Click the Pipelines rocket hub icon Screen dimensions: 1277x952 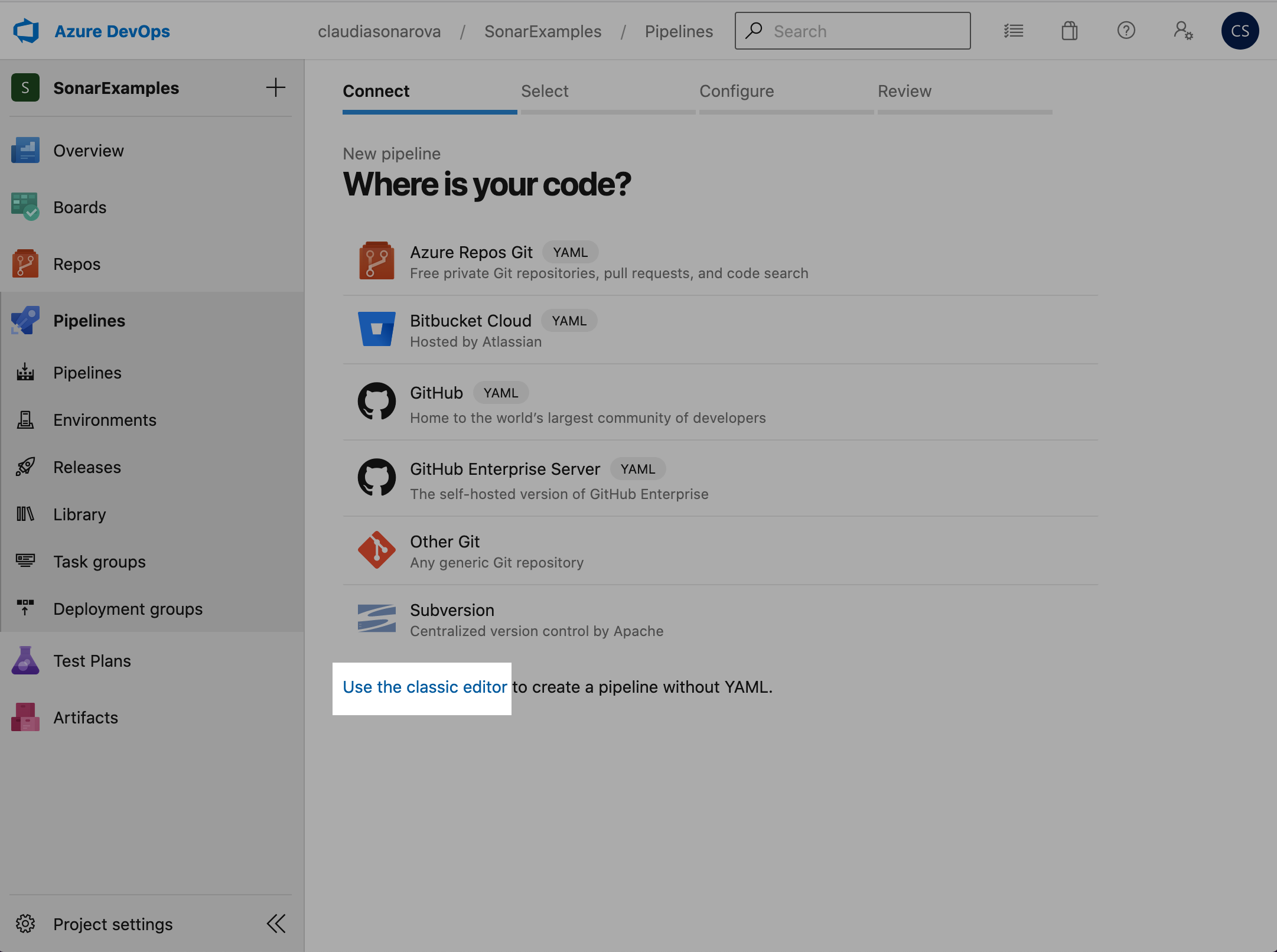pos(25,321)
